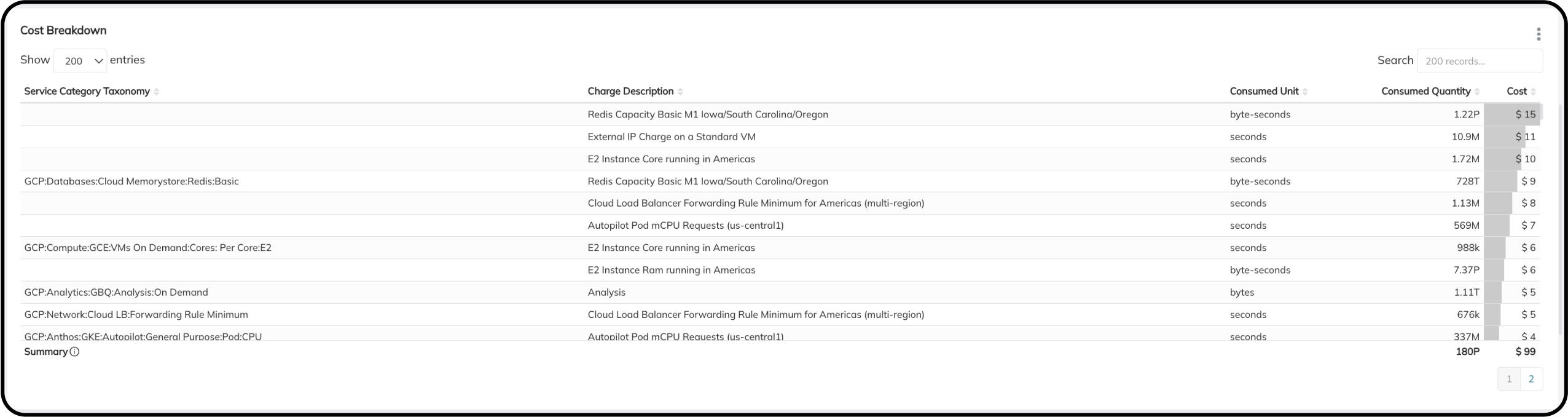Screen dimensions: 1568x417
Task: Open the three-dot options menu
Action: tap(1538, 34)
